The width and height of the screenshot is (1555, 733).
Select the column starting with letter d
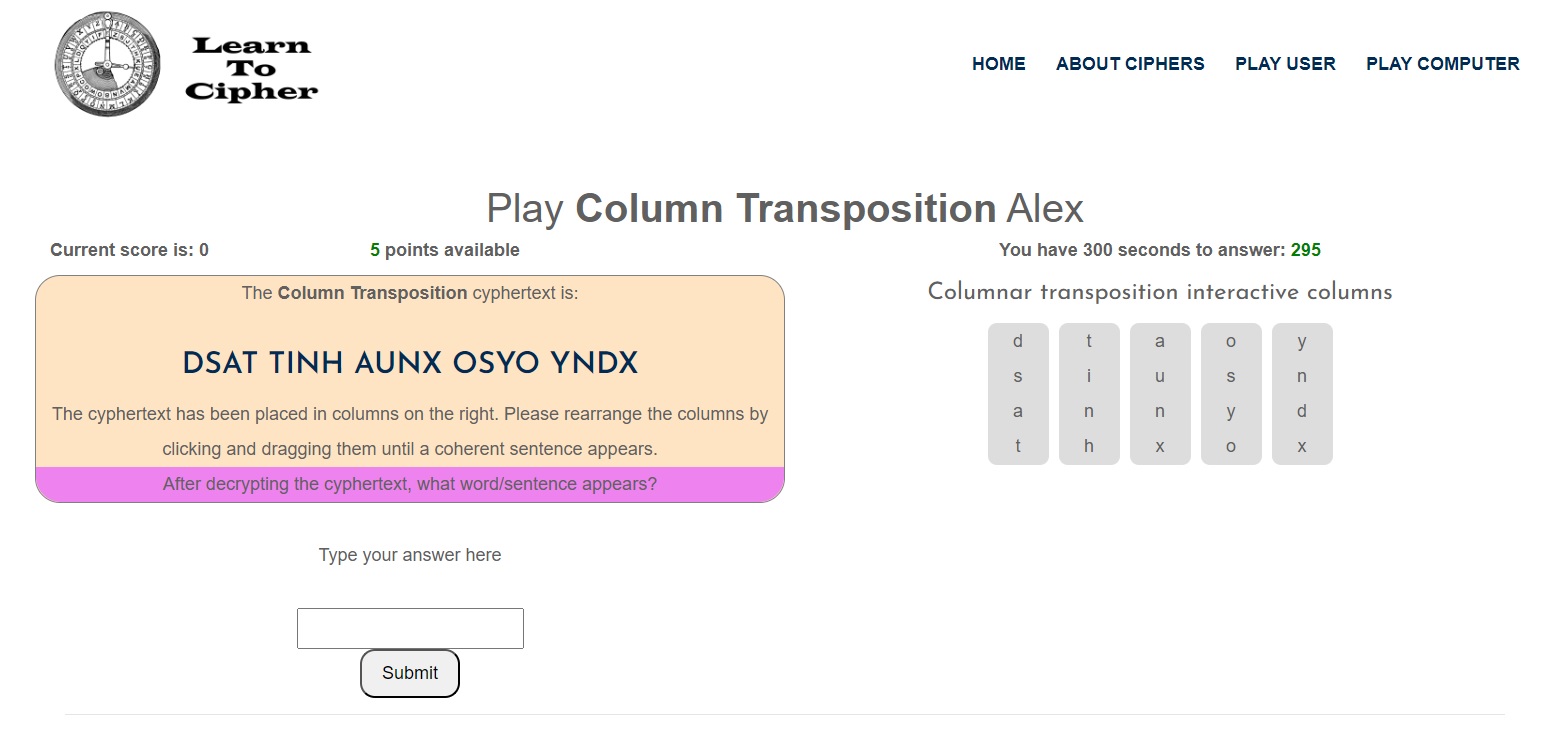[x=1018, y=394]
